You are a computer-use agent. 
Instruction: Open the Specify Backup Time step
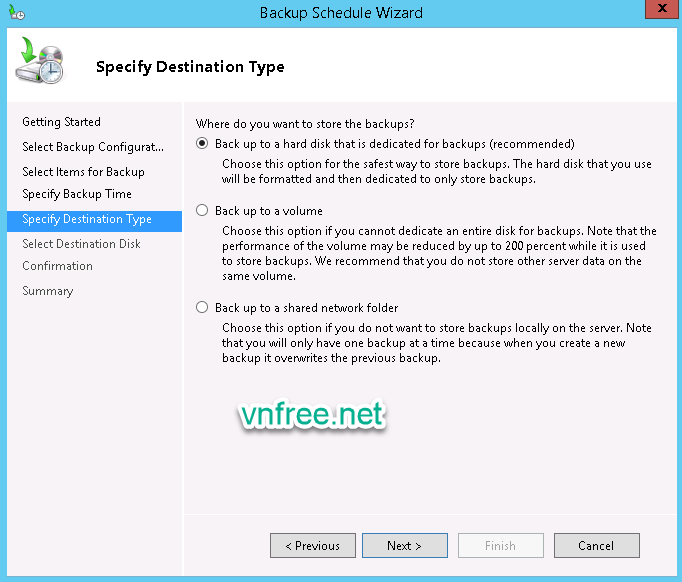77,194
